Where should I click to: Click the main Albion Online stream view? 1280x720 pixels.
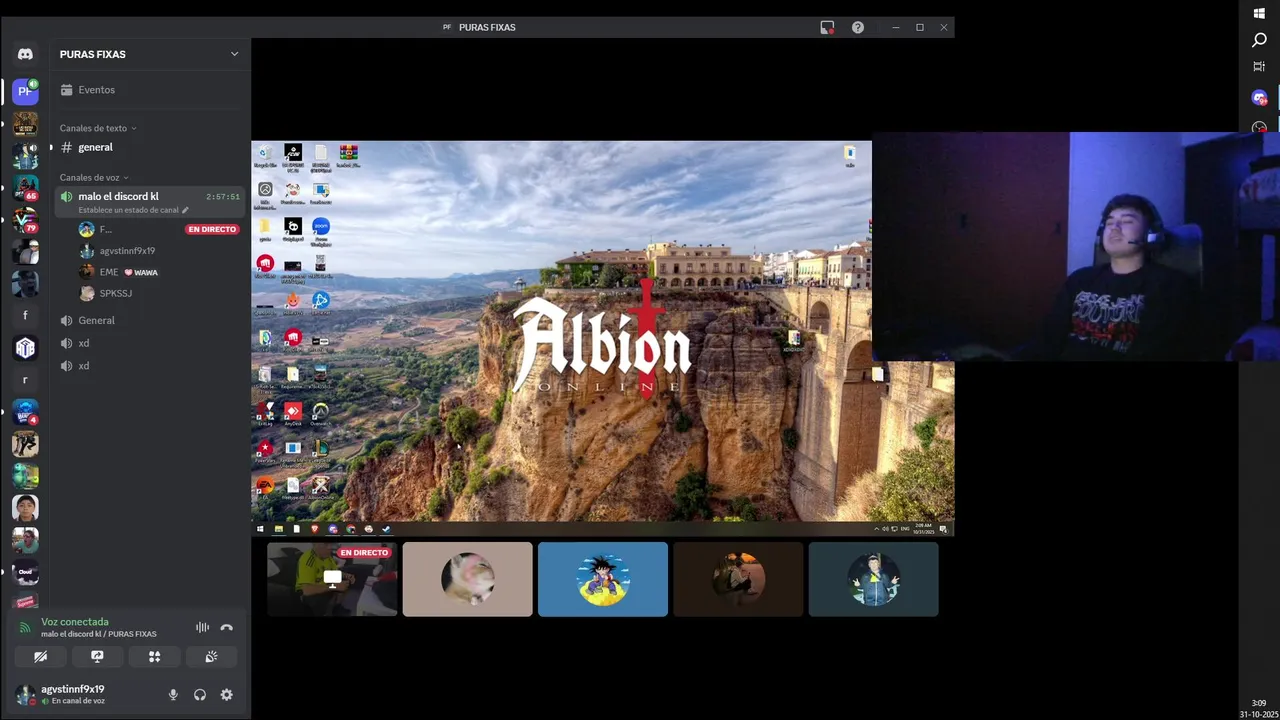tap(602, 338)
